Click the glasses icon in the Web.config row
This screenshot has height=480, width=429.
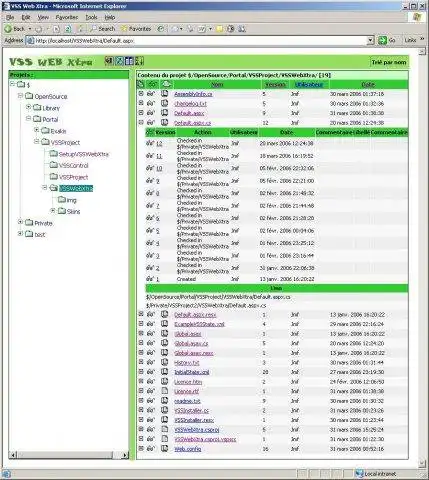pos(151,449)
